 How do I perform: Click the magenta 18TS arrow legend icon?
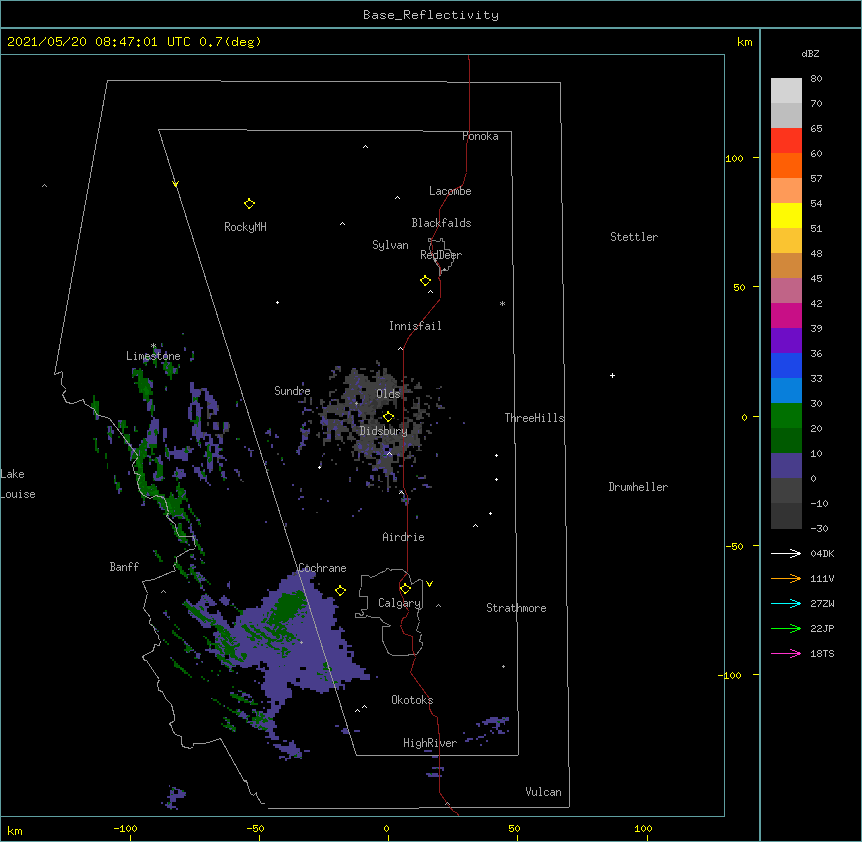(x=786, y=653)
